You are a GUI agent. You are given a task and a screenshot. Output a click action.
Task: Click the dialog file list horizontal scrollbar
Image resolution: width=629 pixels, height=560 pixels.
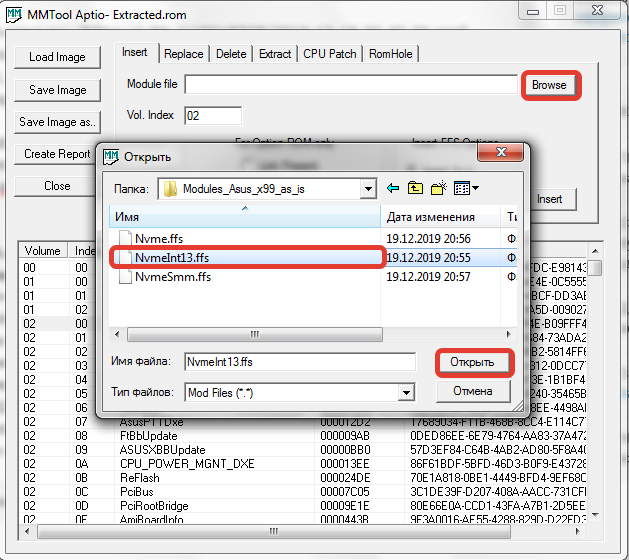tap(255, 335)
